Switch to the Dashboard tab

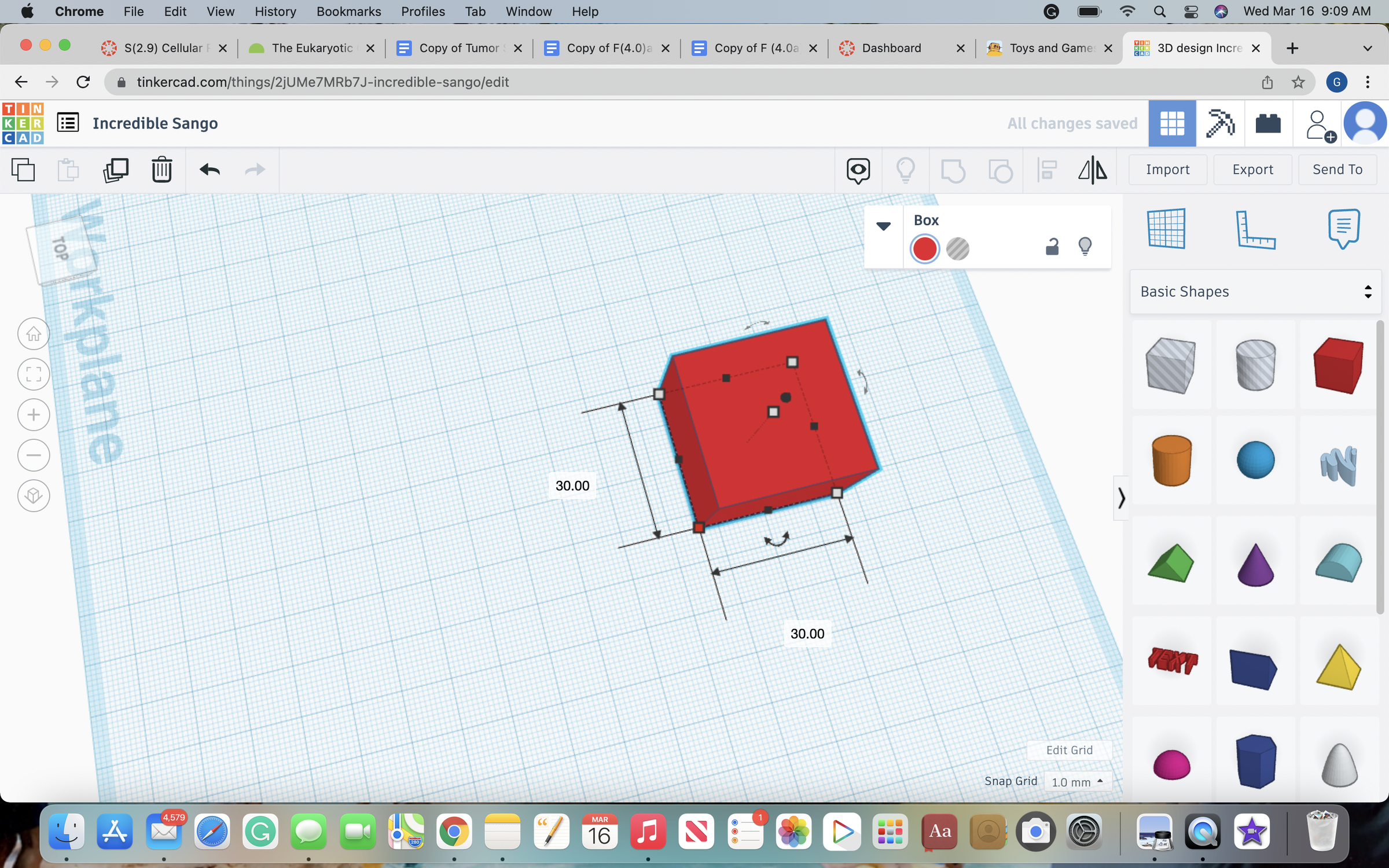(x=901, y=48)
